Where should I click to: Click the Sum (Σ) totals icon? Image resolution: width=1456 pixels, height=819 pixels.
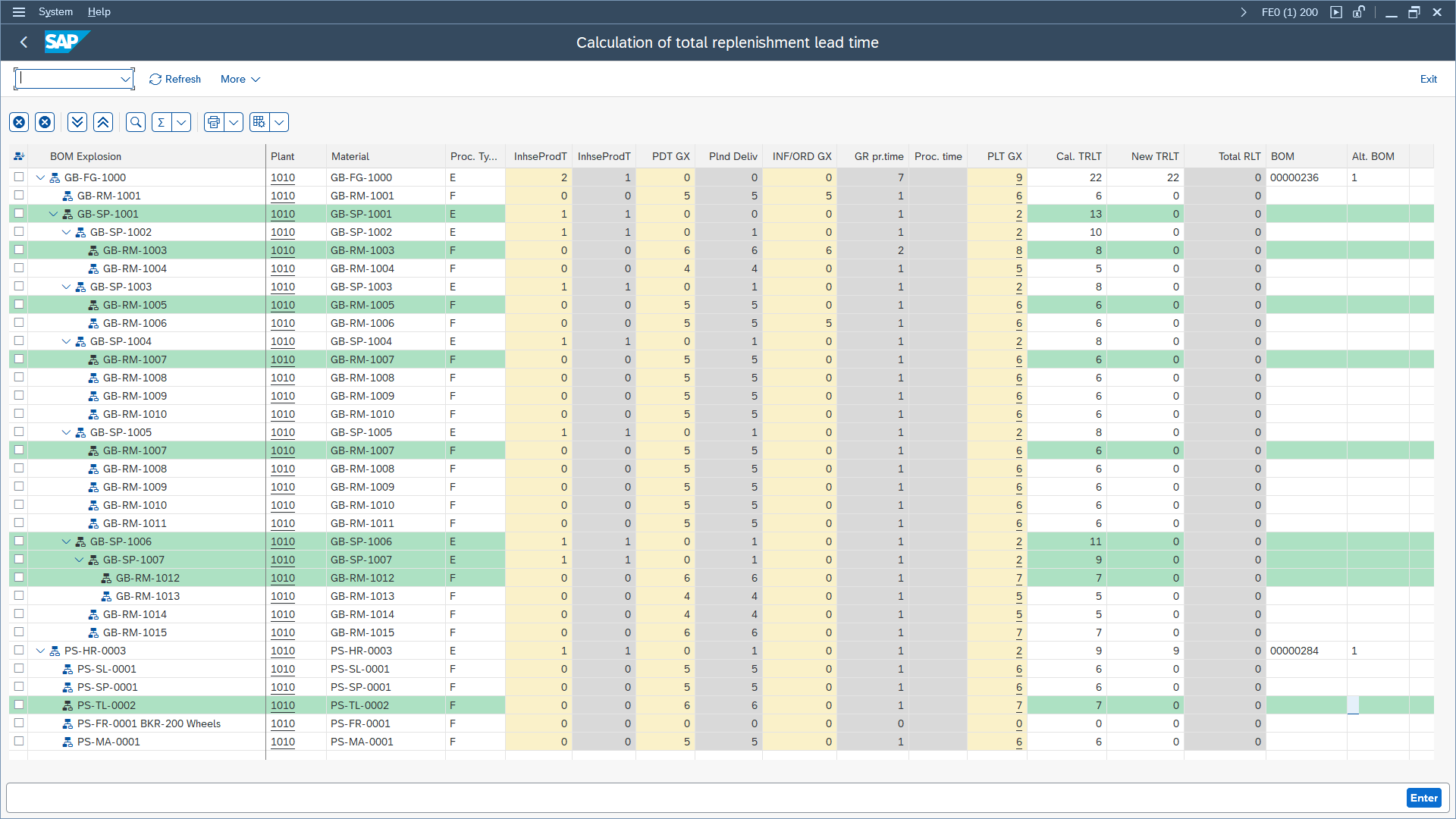162,121
